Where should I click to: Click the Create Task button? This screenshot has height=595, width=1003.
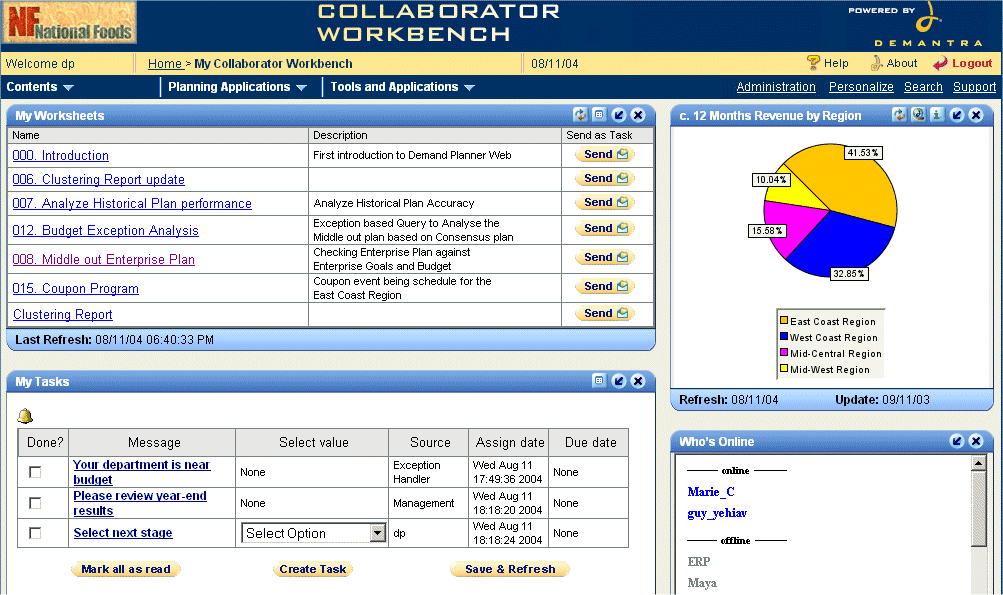pyautogui.click(x=313, y=569)
